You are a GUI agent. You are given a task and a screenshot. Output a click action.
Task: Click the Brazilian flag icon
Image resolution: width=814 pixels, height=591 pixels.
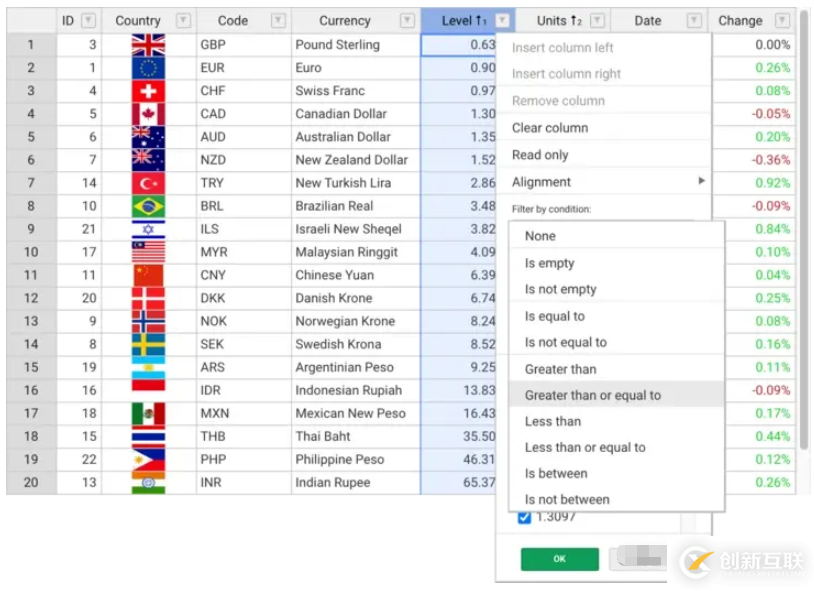pyautogui.click(x=148, y=206)
